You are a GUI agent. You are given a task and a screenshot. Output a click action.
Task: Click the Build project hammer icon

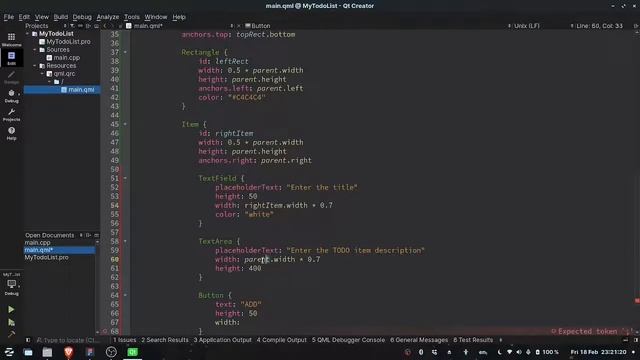[x=11, y=334]
